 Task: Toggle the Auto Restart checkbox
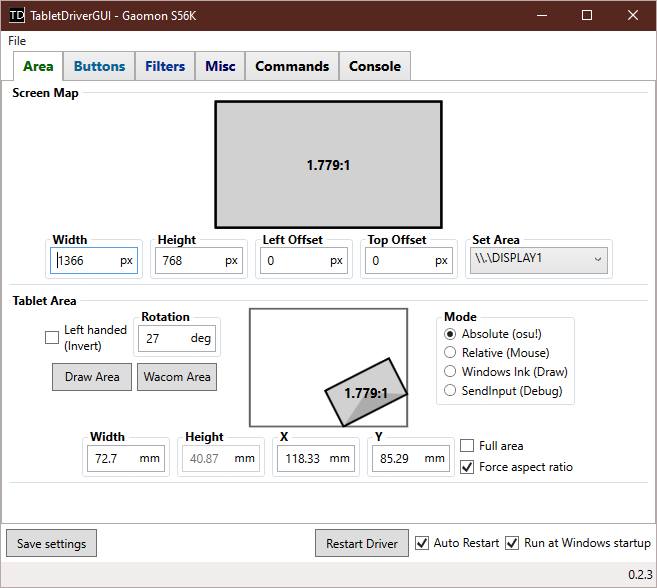point(422,543)
